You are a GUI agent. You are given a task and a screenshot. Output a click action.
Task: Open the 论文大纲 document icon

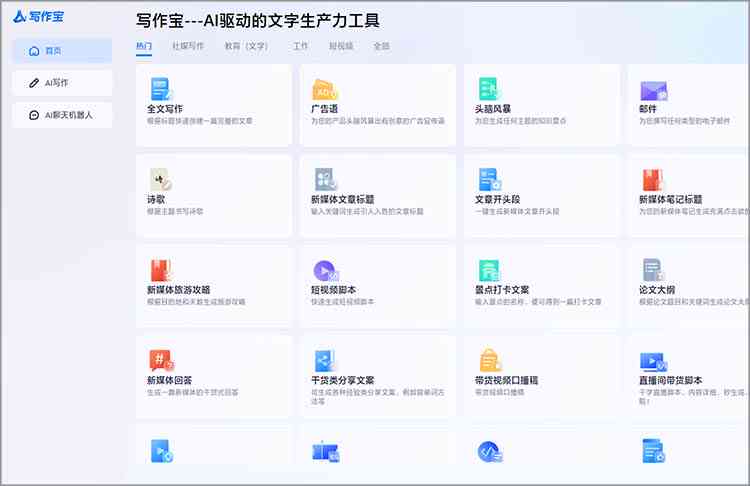[653, 270]
